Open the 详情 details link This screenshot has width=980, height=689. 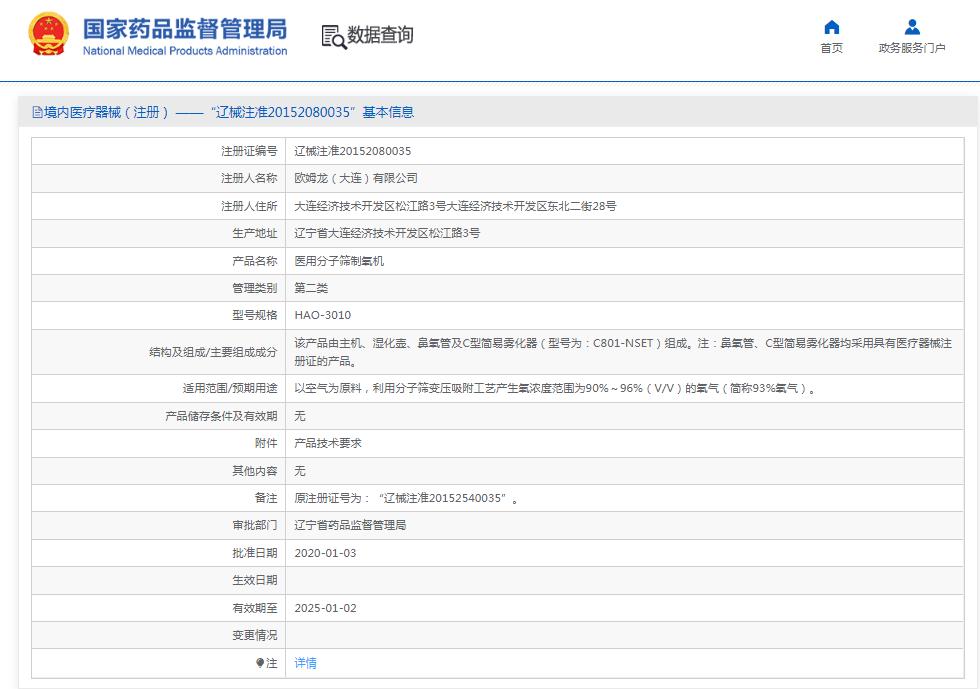tap(305, 663)
